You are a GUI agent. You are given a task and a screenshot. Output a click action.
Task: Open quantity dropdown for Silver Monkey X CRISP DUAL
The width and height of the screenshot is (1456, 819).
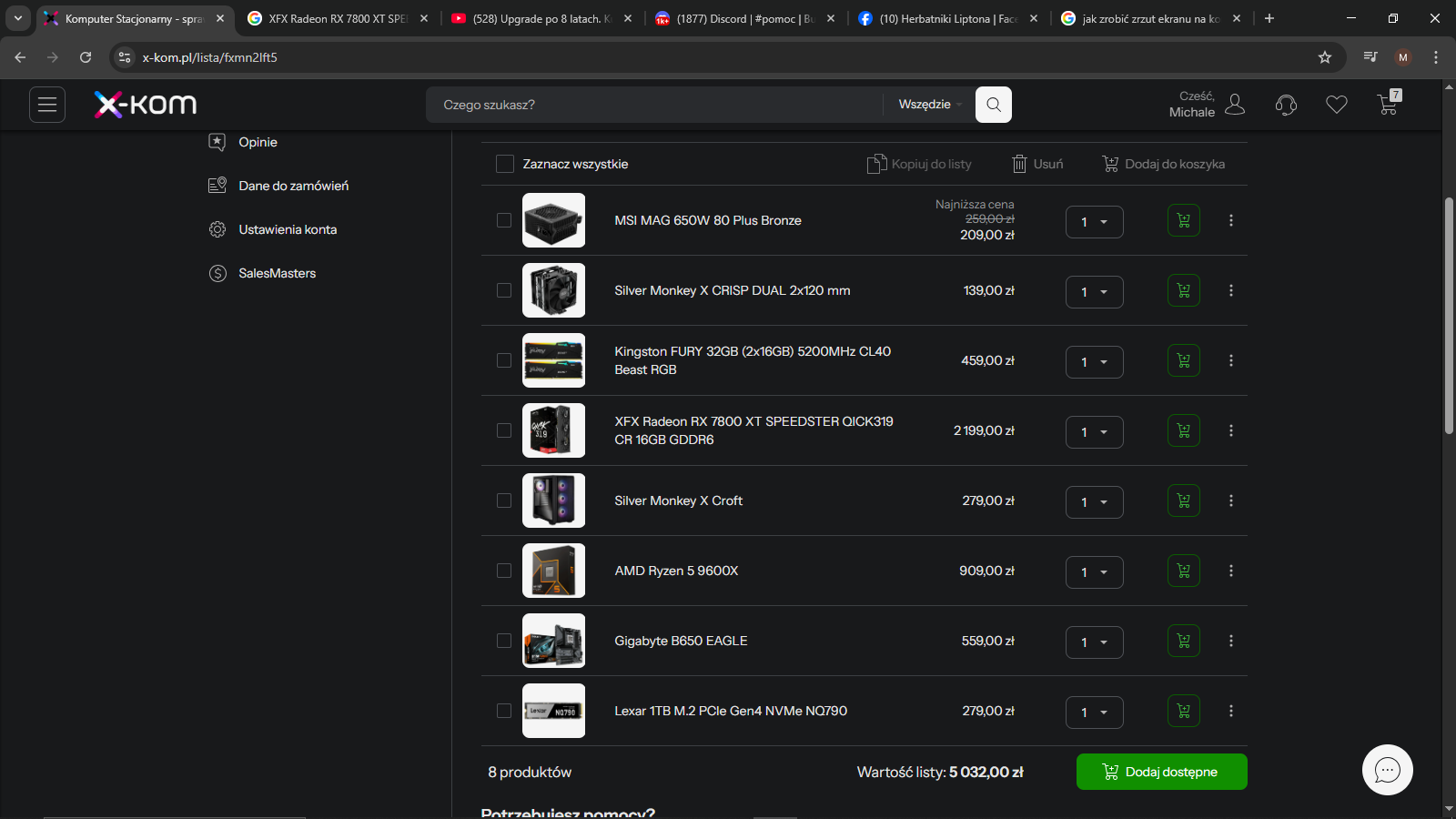point(1095,292)
